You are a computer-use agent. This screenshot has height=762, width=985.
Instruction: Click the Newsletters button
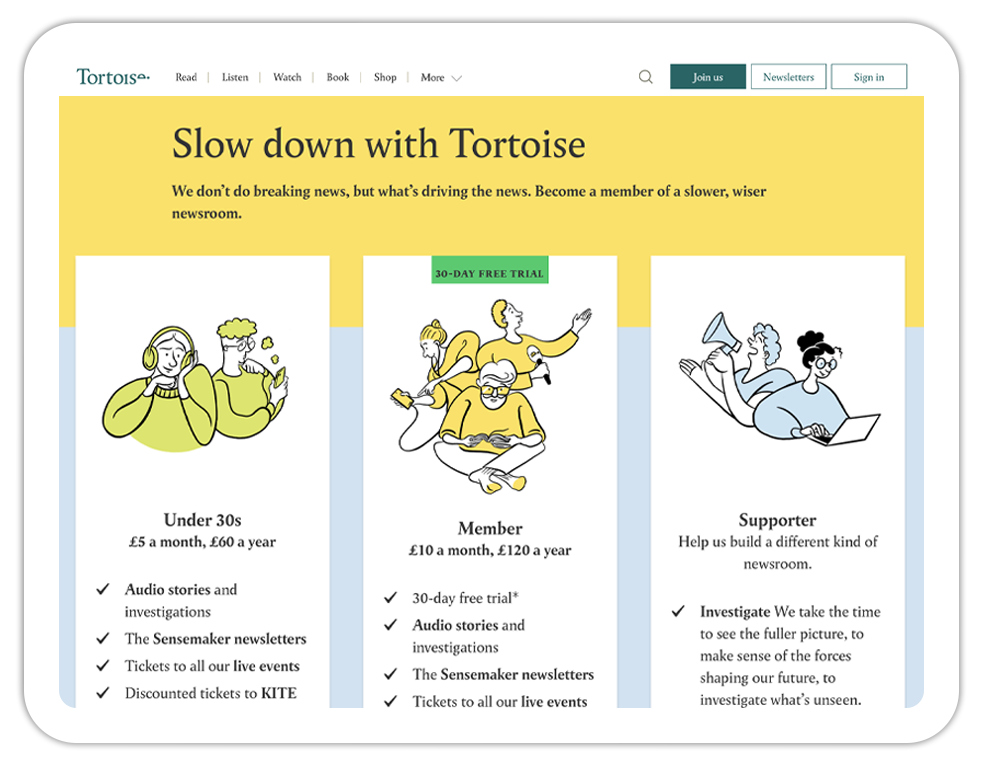[788, 77]
